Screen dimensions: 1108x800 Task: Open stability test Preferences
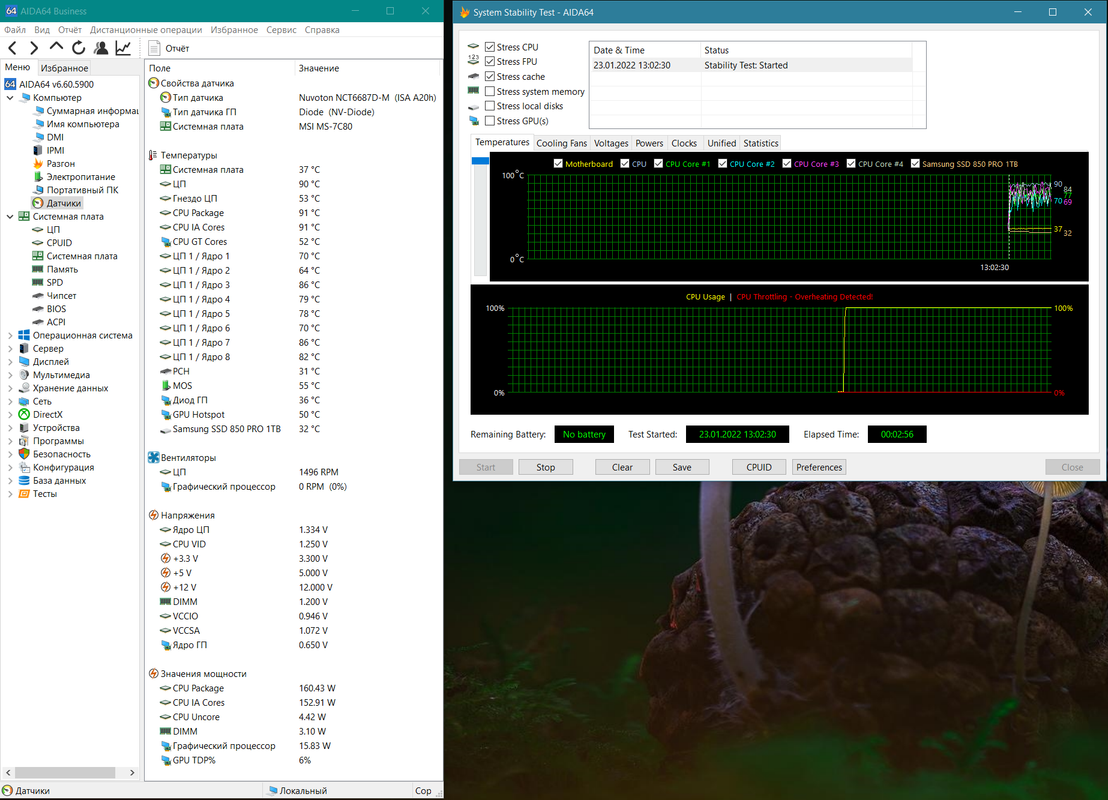pos(819,467)
